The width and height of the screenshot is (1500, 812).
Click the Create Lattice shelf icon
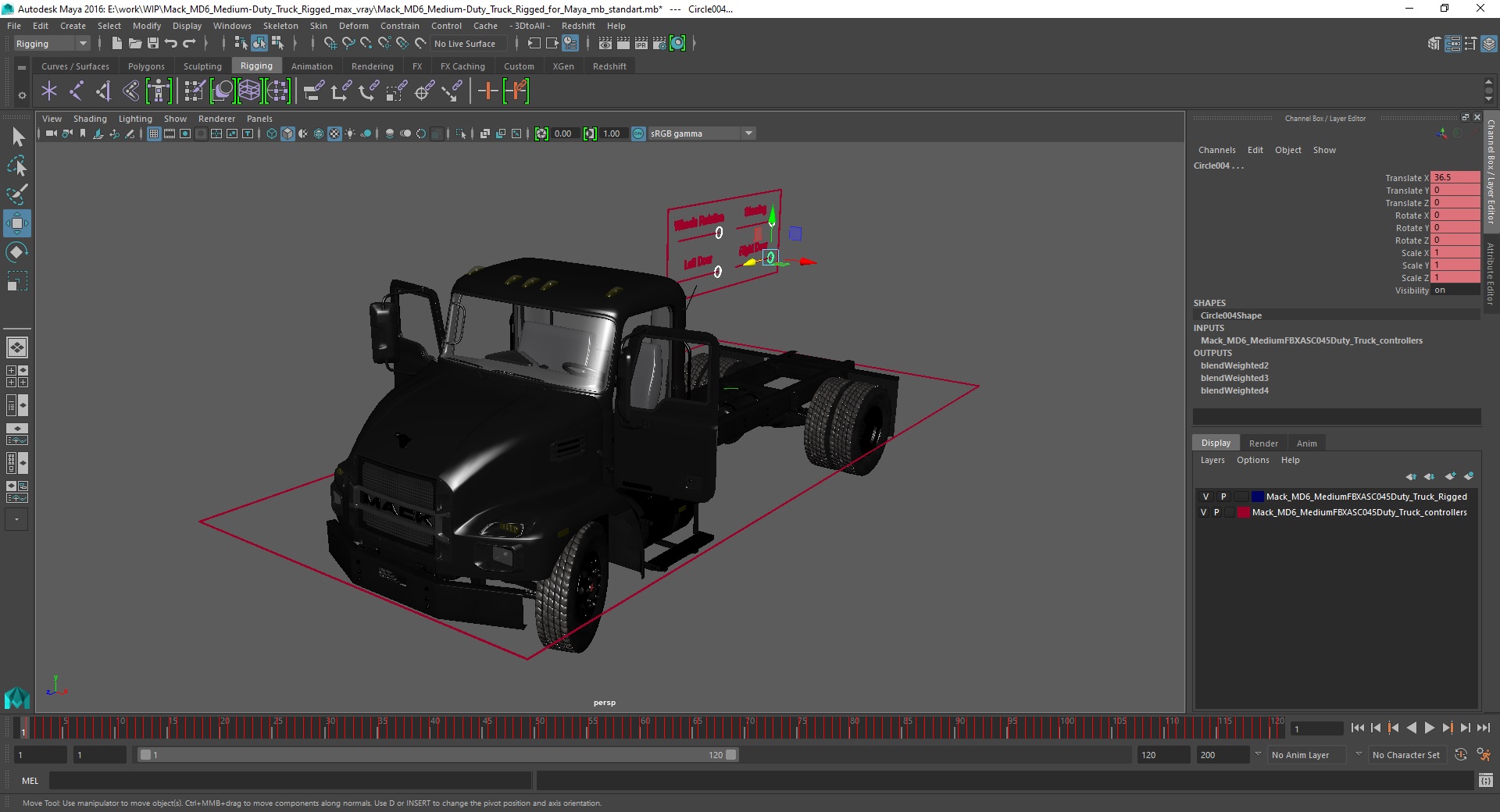249,91
